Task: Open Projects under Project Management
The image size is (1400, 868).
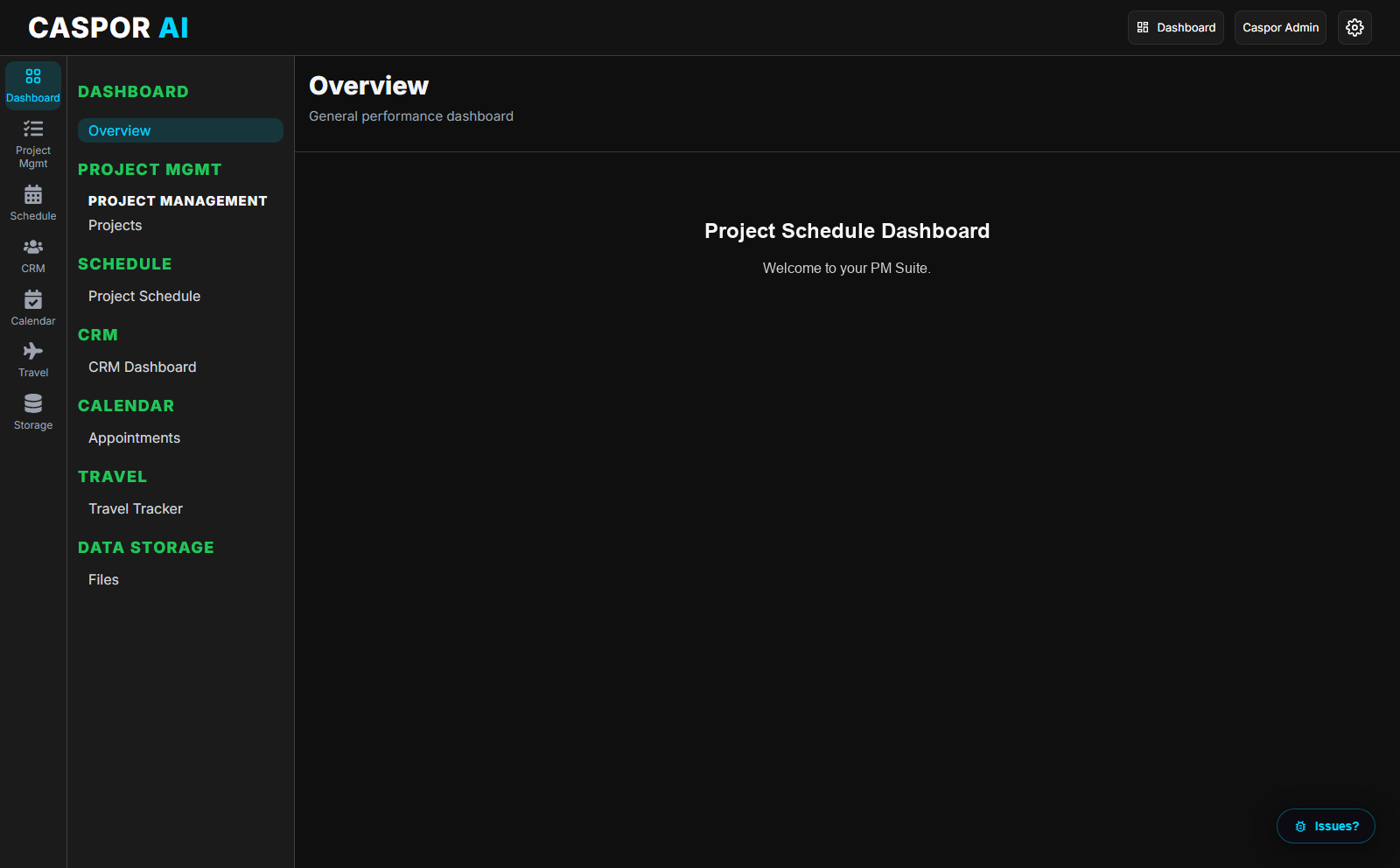Action: point(115,225)
